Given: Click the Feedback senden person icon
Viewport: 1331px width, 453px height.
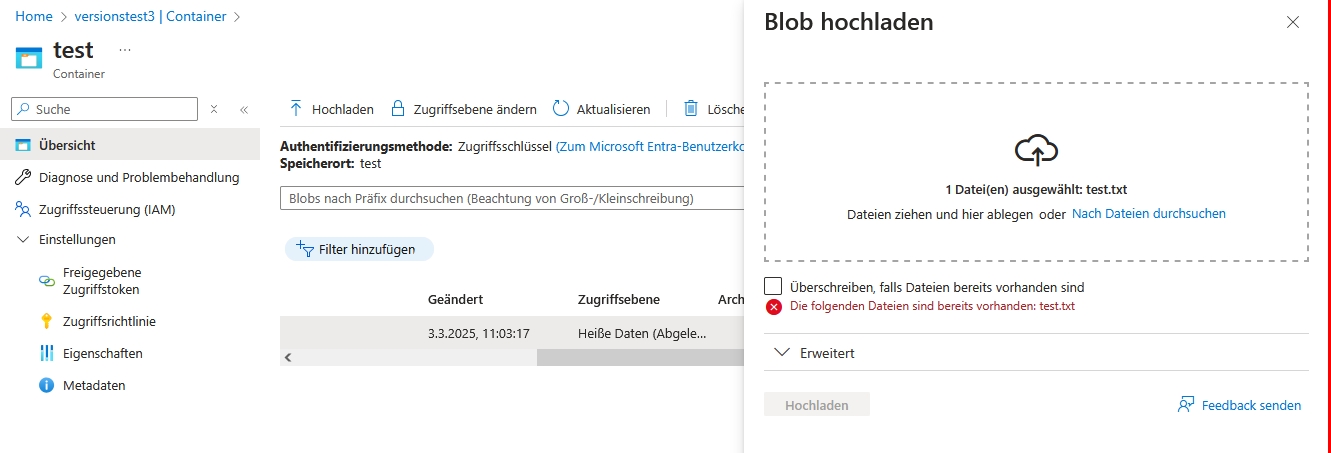Looking at the screenshot, I should click(1186, 405).
